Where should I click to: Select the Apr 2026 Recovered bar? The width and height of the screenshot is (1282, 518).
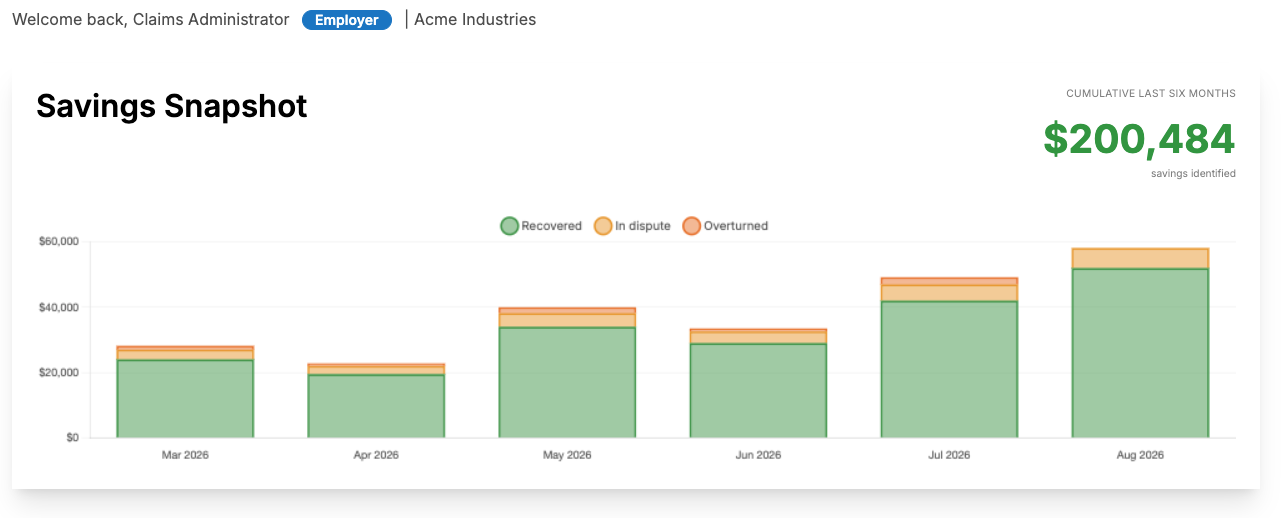[x=376, y=406]
